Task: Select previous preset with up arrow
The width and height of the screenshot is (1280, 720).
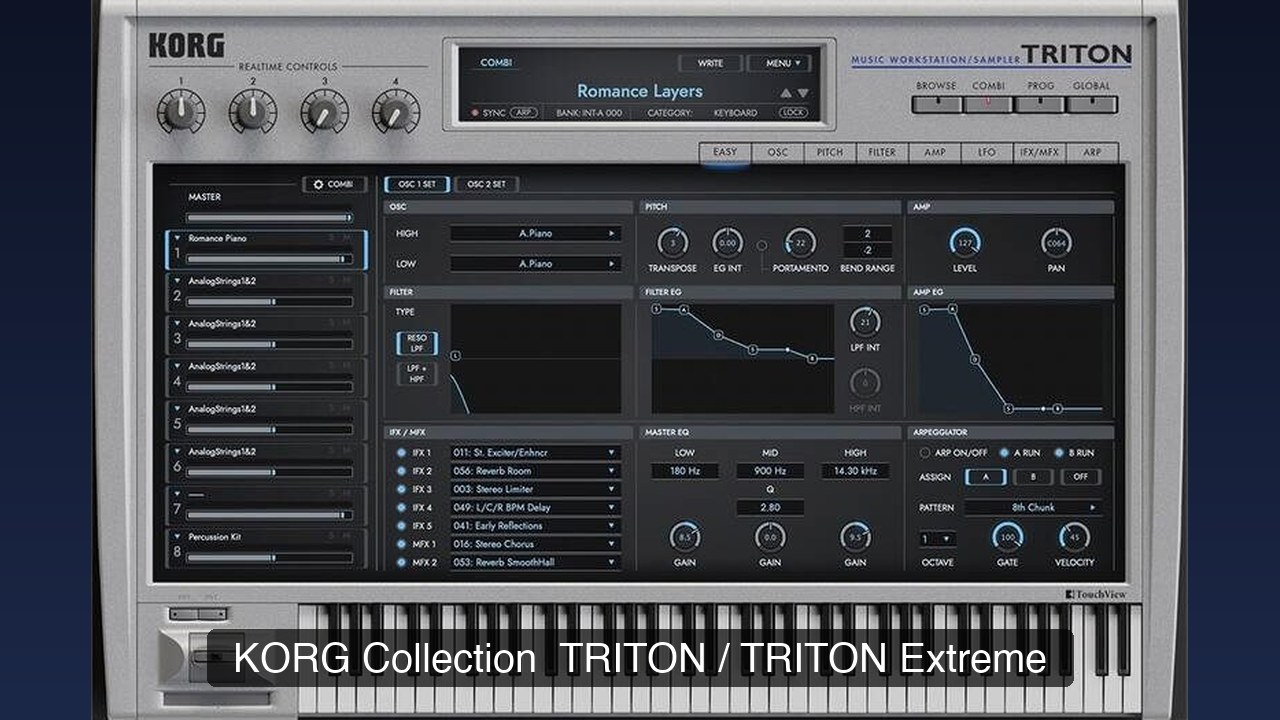Action: coord(786,94)
